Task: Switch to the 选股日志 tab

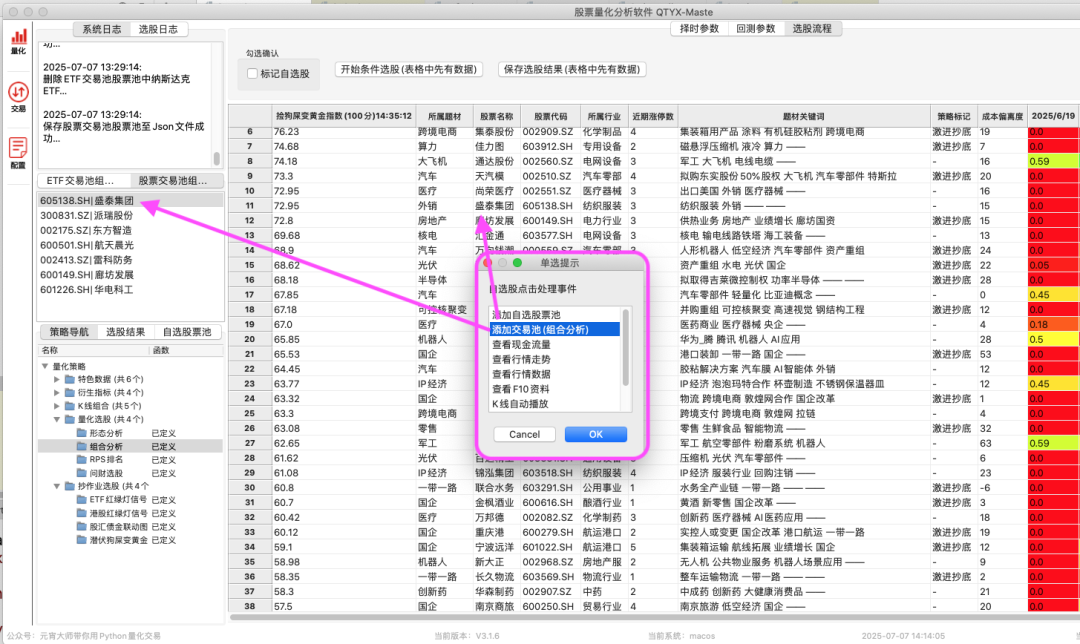Action: [158, 29]
